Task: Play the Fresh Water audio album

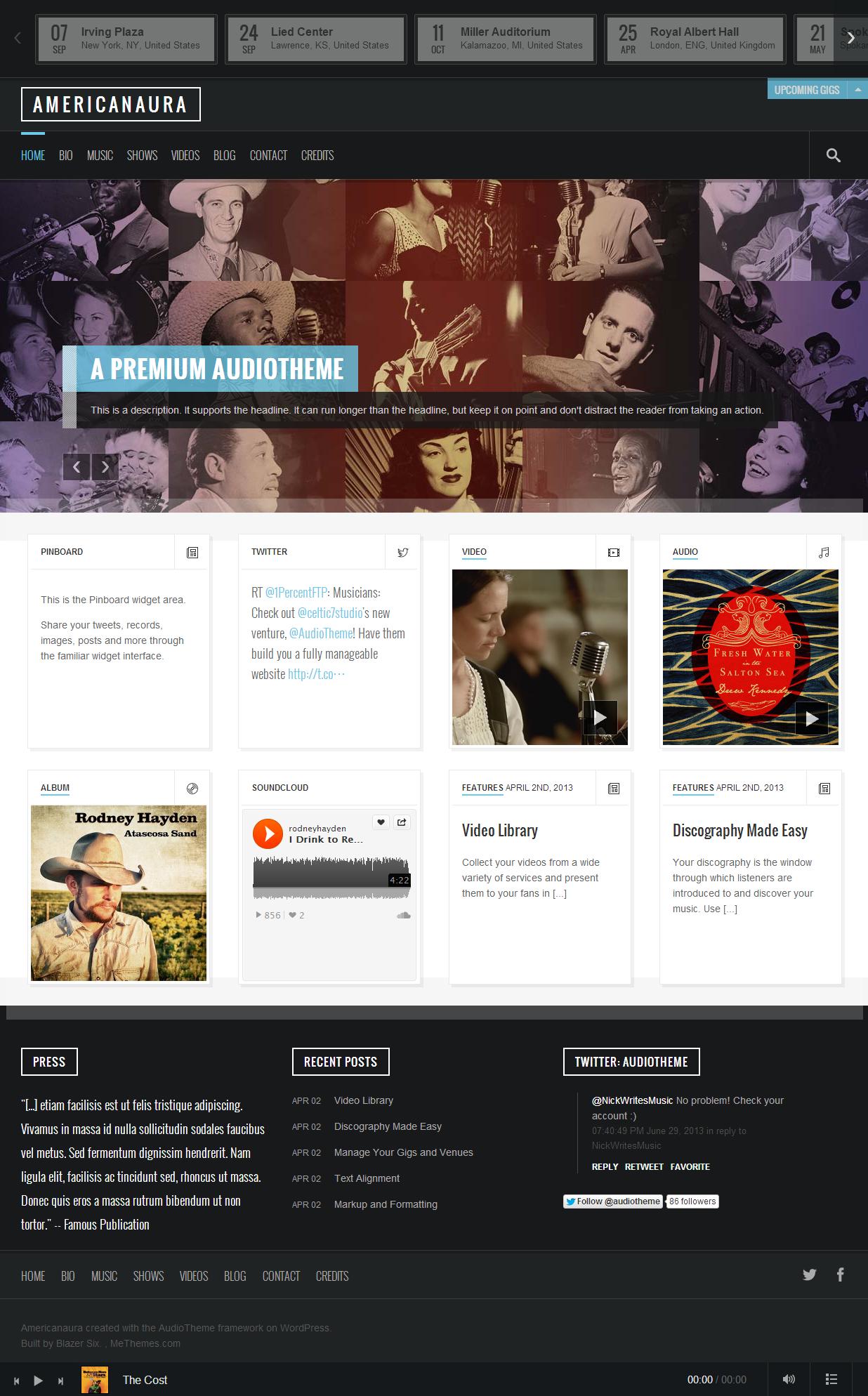Action: point(811,718)
